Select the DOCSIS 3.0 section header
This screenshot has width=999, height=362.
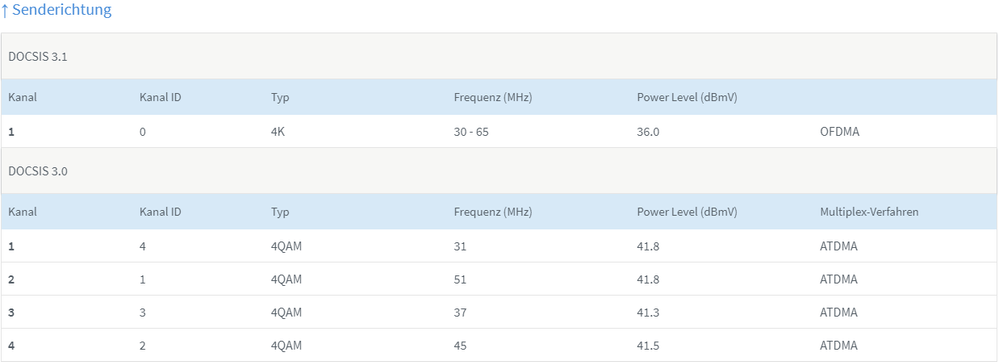500,171
